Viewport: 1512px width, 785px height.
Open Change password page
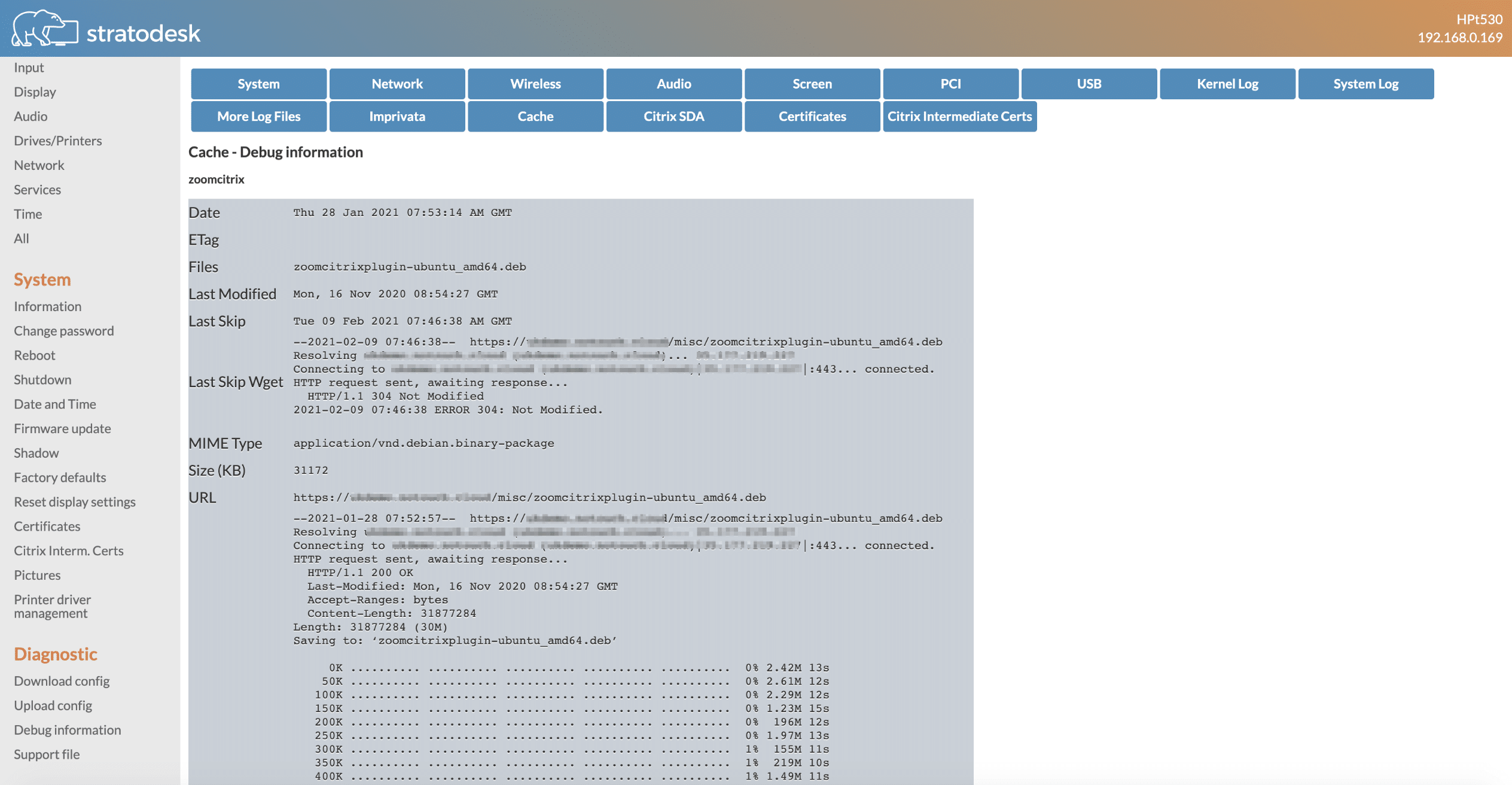pyautogui.click(x=64, y=331)
